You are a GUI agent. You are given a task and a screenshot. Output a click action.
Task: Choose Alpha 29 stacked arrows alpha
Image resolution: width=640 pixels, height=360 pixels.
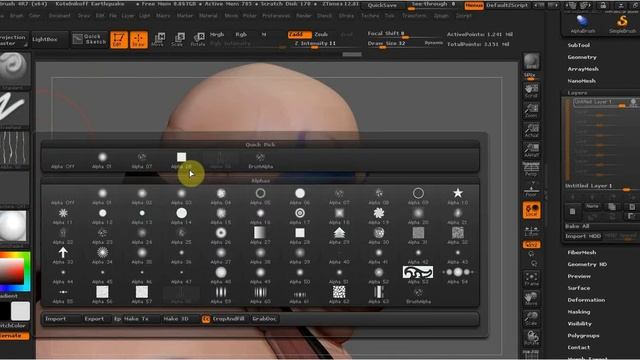[339, 236]
